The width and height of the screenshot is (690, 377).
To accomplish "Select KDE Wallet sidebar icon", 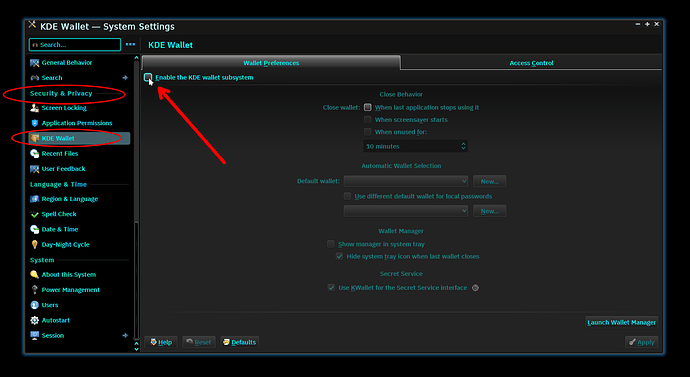I will (x=34, y=138).
